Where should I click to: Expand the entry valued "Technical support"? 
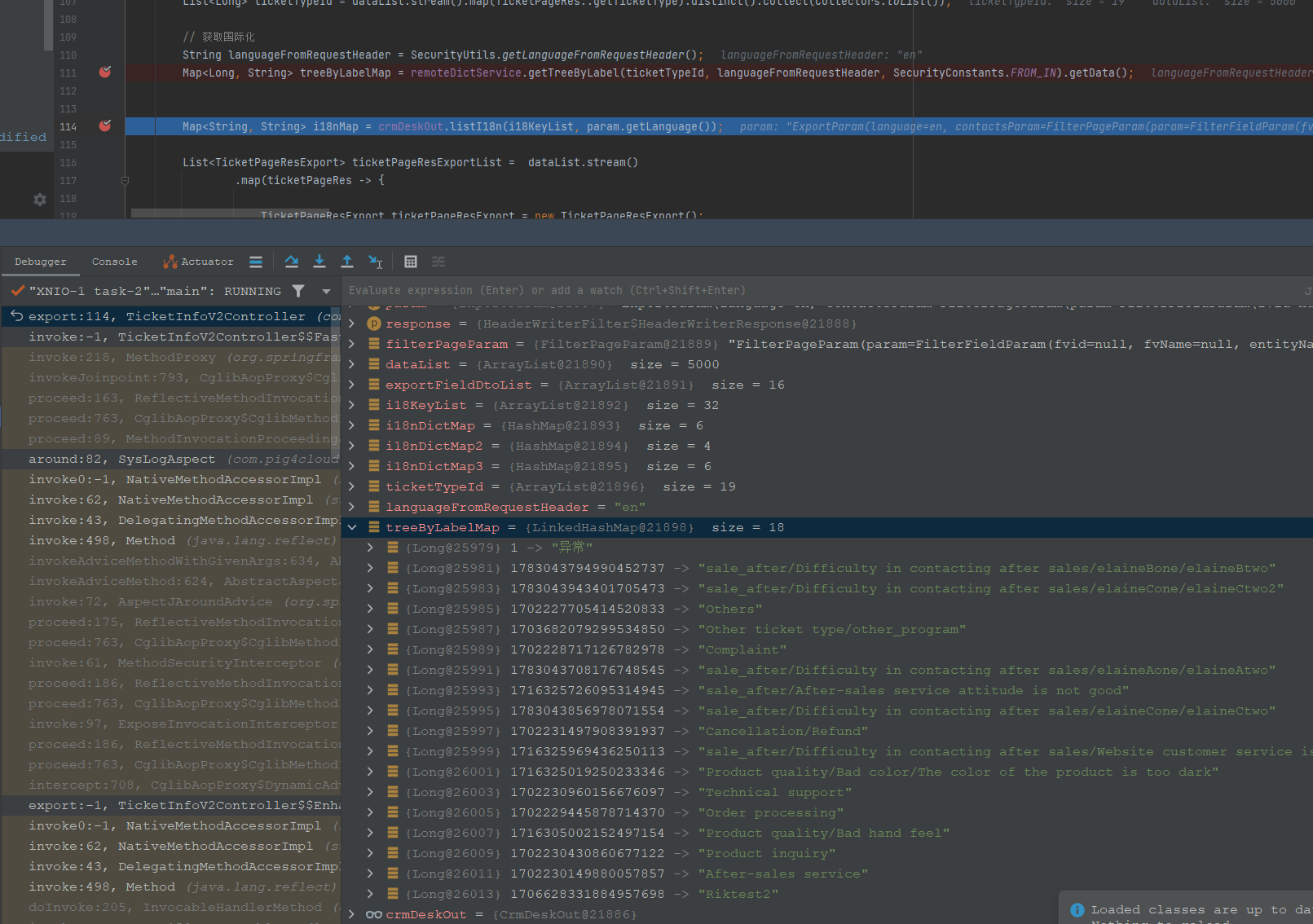click(x=370, y=792)
